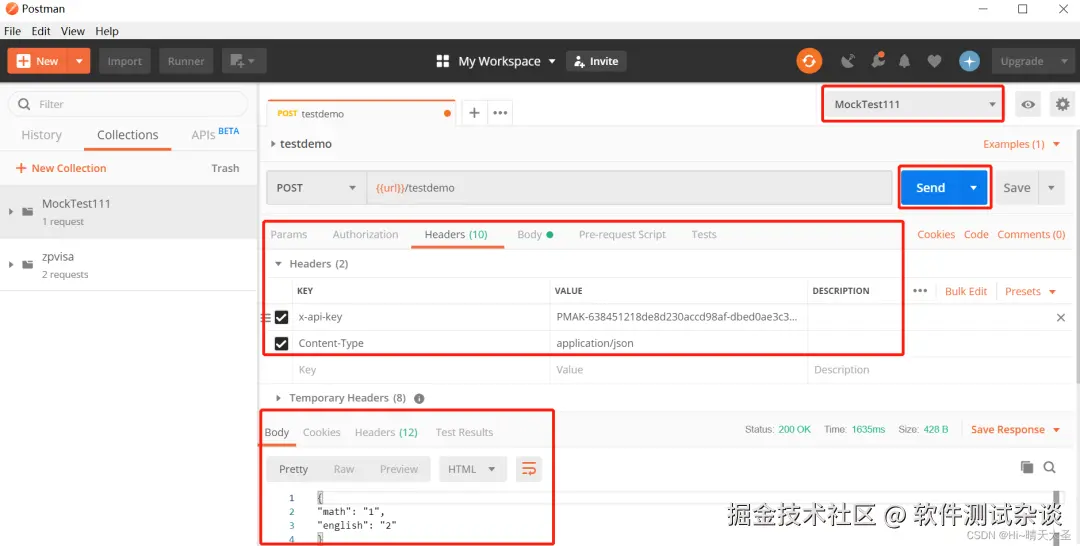Open the Examples (1) dropdown
1080x546 pixels.
[x=1021, y=145]
